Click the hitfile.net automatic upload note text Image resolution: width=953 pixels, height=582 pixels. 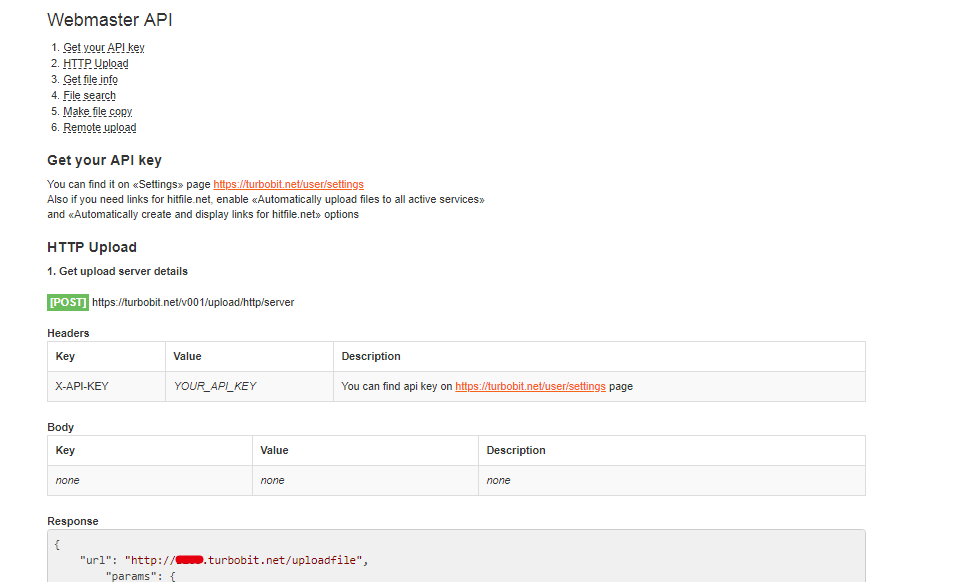pos(266,207)
